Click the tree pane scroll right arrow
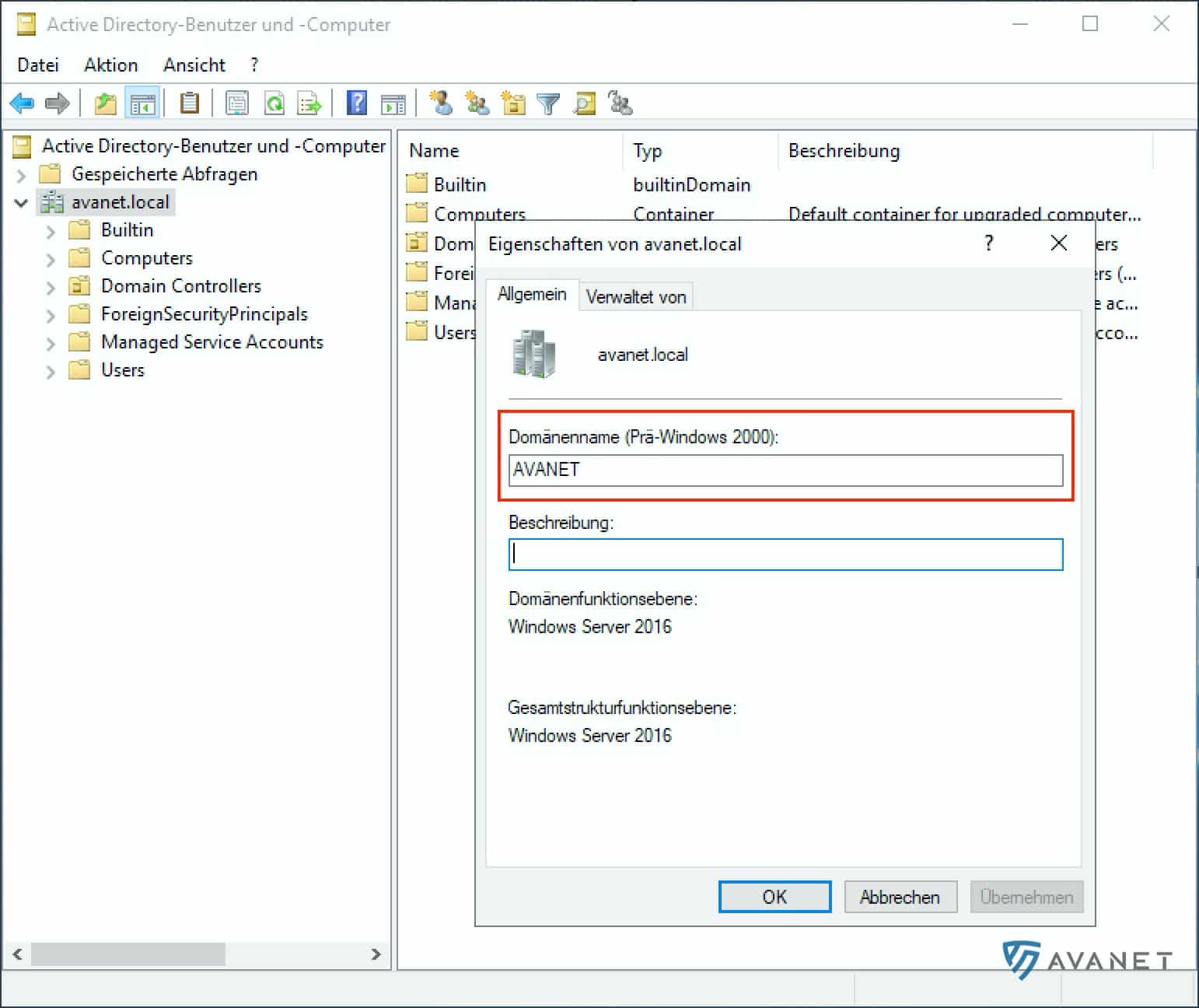Viewport: 1199px width, 1008px height. [x=376, y=954]
